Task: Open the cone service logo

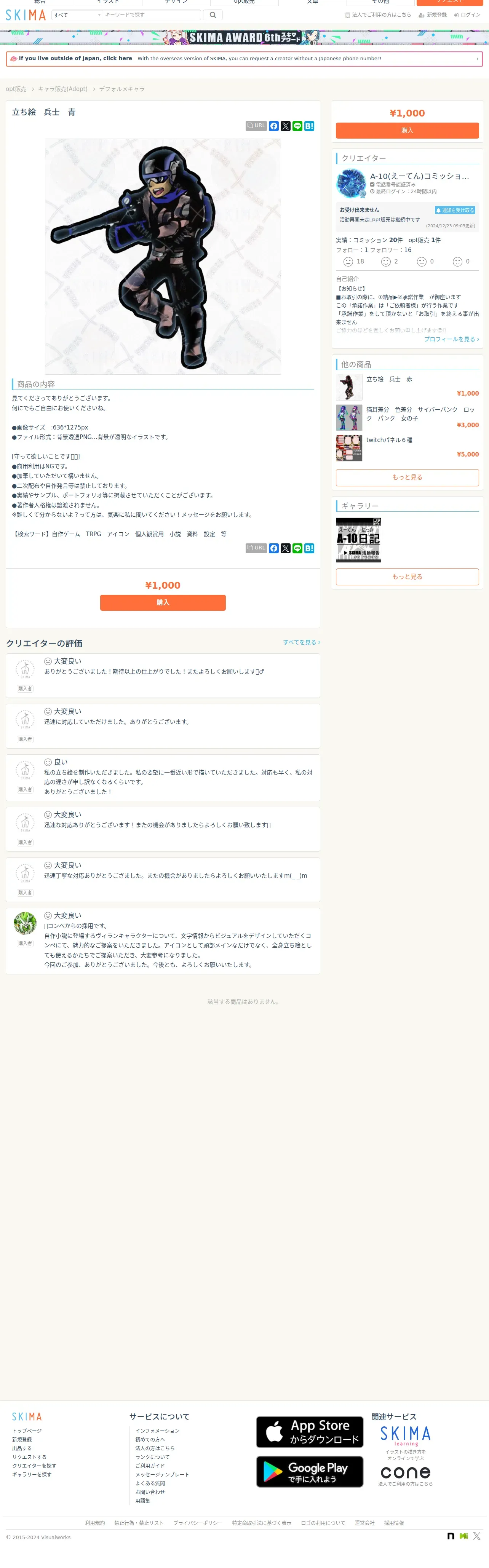Action: pos(406,1472)
